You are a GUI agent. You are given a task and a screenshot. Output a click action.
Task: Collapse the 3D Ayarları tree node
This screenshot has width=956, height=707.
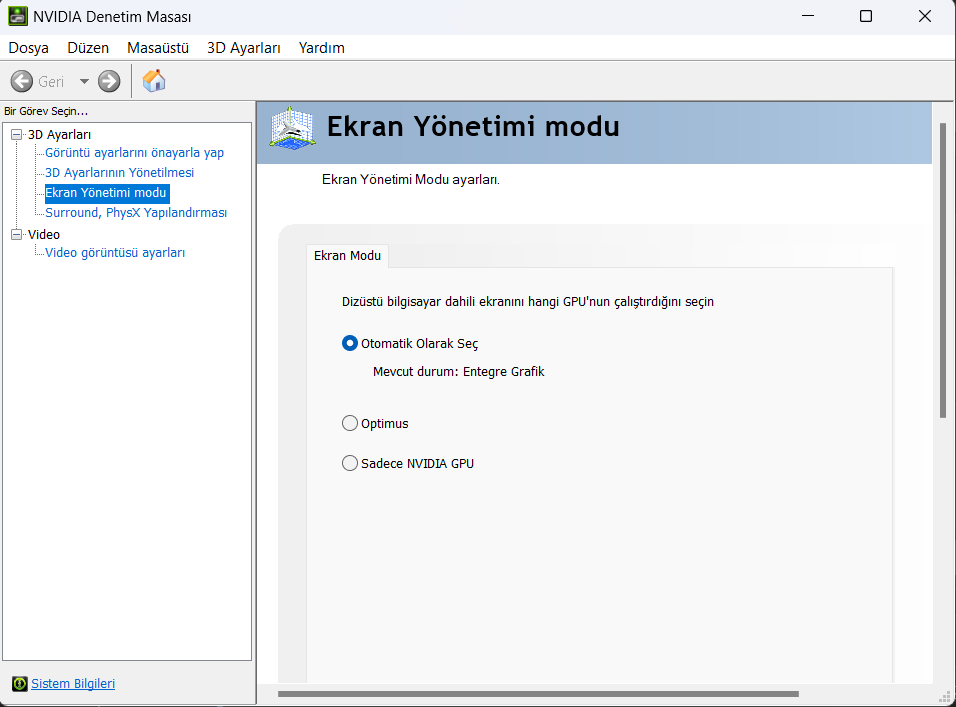tap(16, 135)
